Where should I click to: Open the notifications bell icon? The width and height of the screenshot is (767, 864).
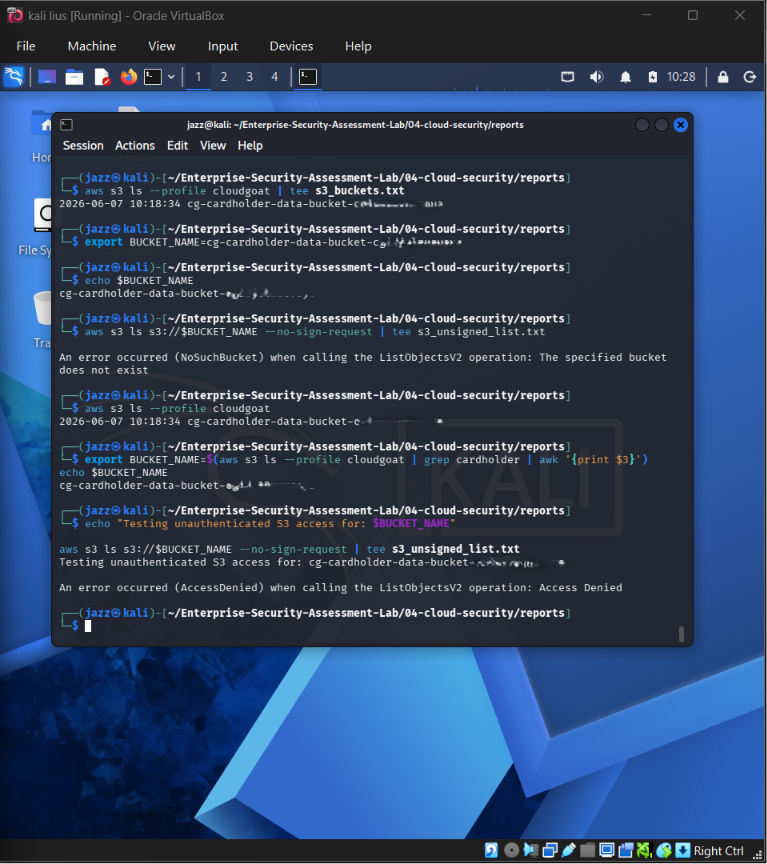click(x=625, y=77)
